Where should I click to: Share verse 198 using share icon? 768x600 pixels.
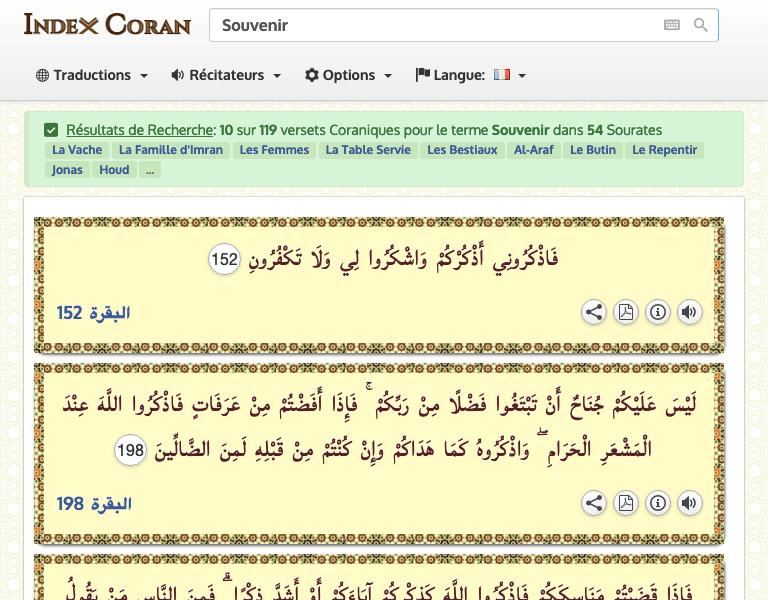click(594, 503)
